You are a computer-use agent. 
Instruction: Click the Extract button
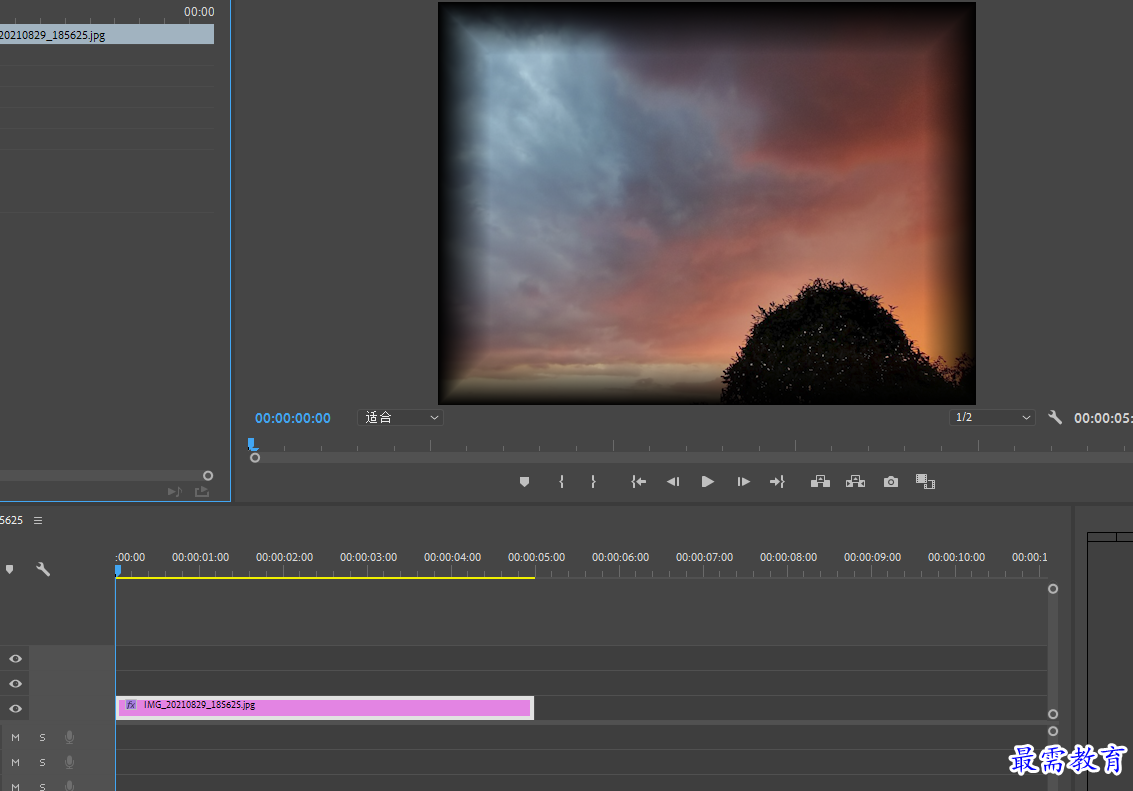pos(856,482)
